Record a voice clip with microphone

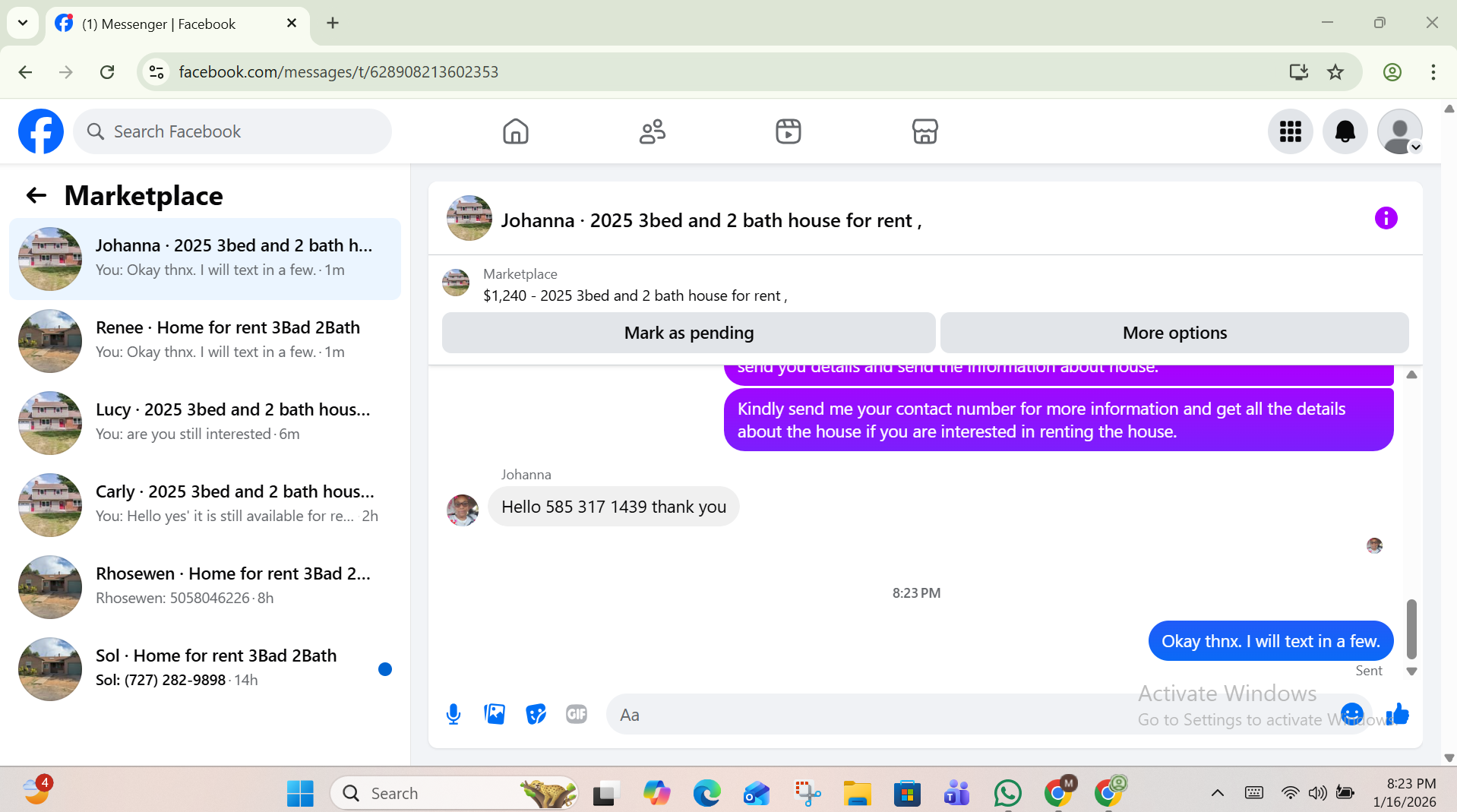[454, 714]
